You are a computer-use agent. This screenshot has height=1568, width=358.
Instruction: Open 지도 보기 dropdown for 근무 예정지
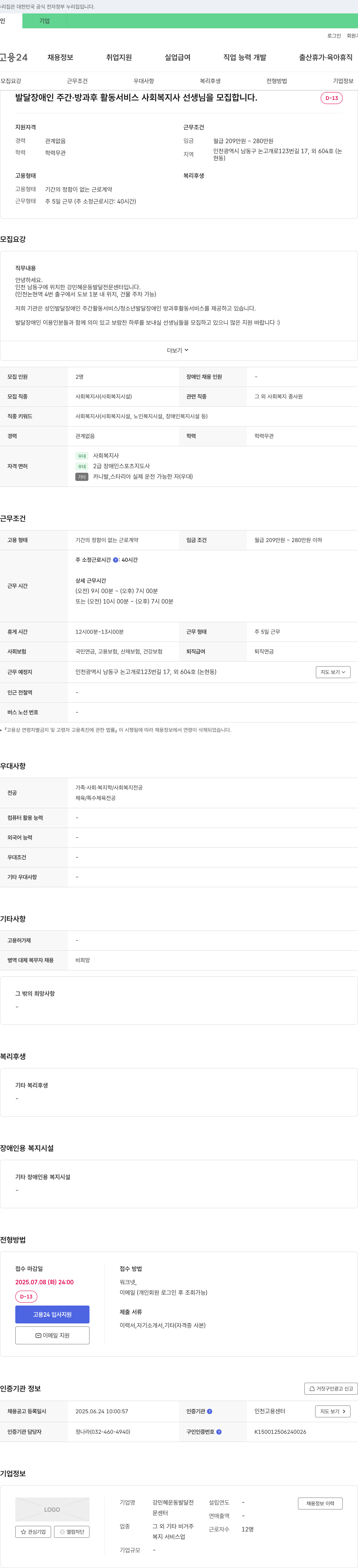(333, 672)
